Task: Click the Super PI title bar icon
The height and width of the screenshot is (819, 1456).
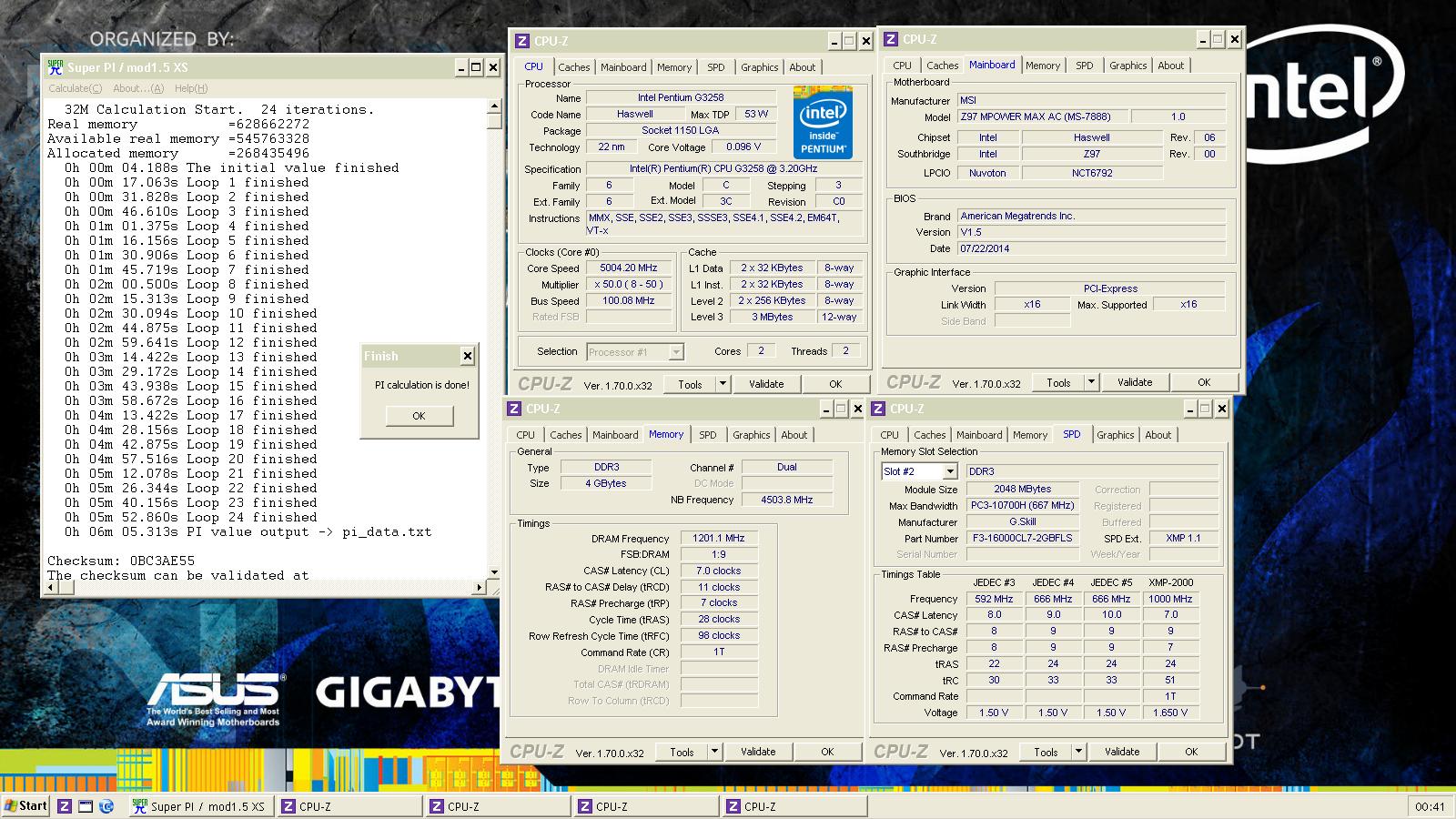Action: 56,67
